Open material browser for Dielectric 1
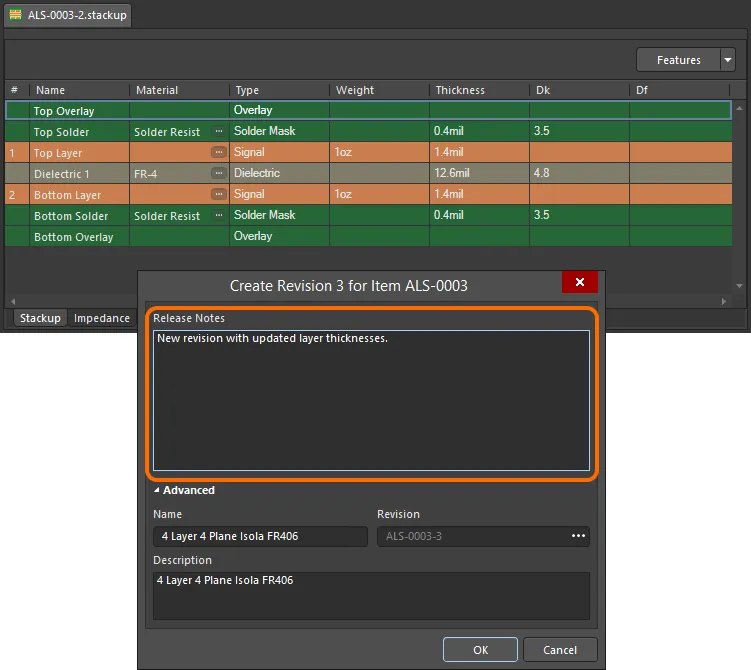751x670 pixels. tap(218, 173)
